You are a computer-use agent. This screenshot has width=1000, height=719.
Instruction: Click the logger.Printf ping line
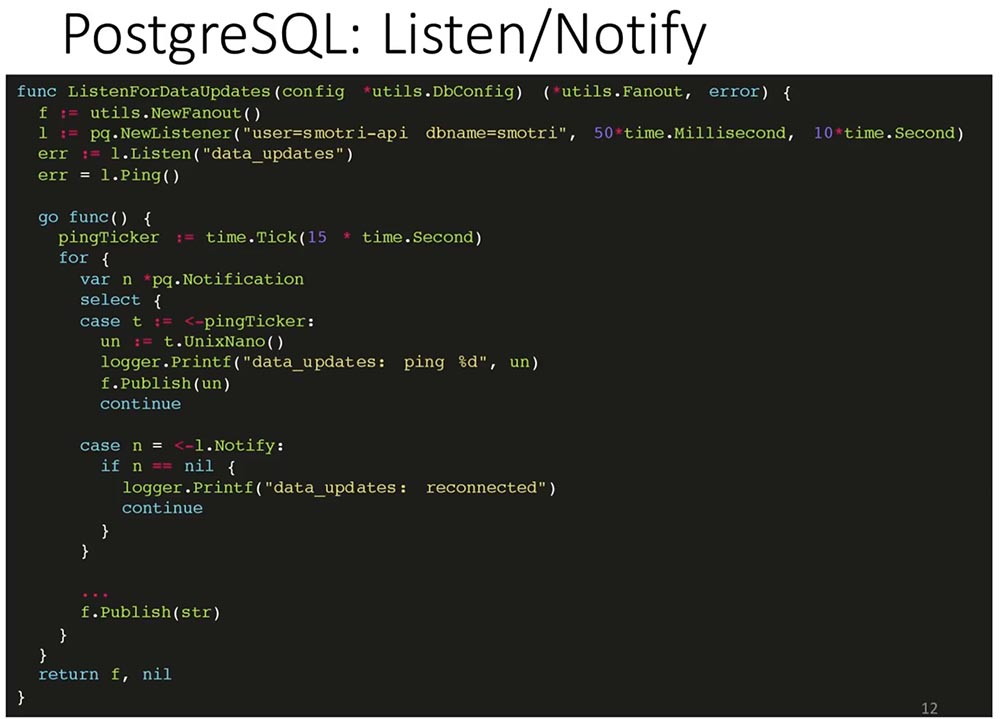(319, 362)
